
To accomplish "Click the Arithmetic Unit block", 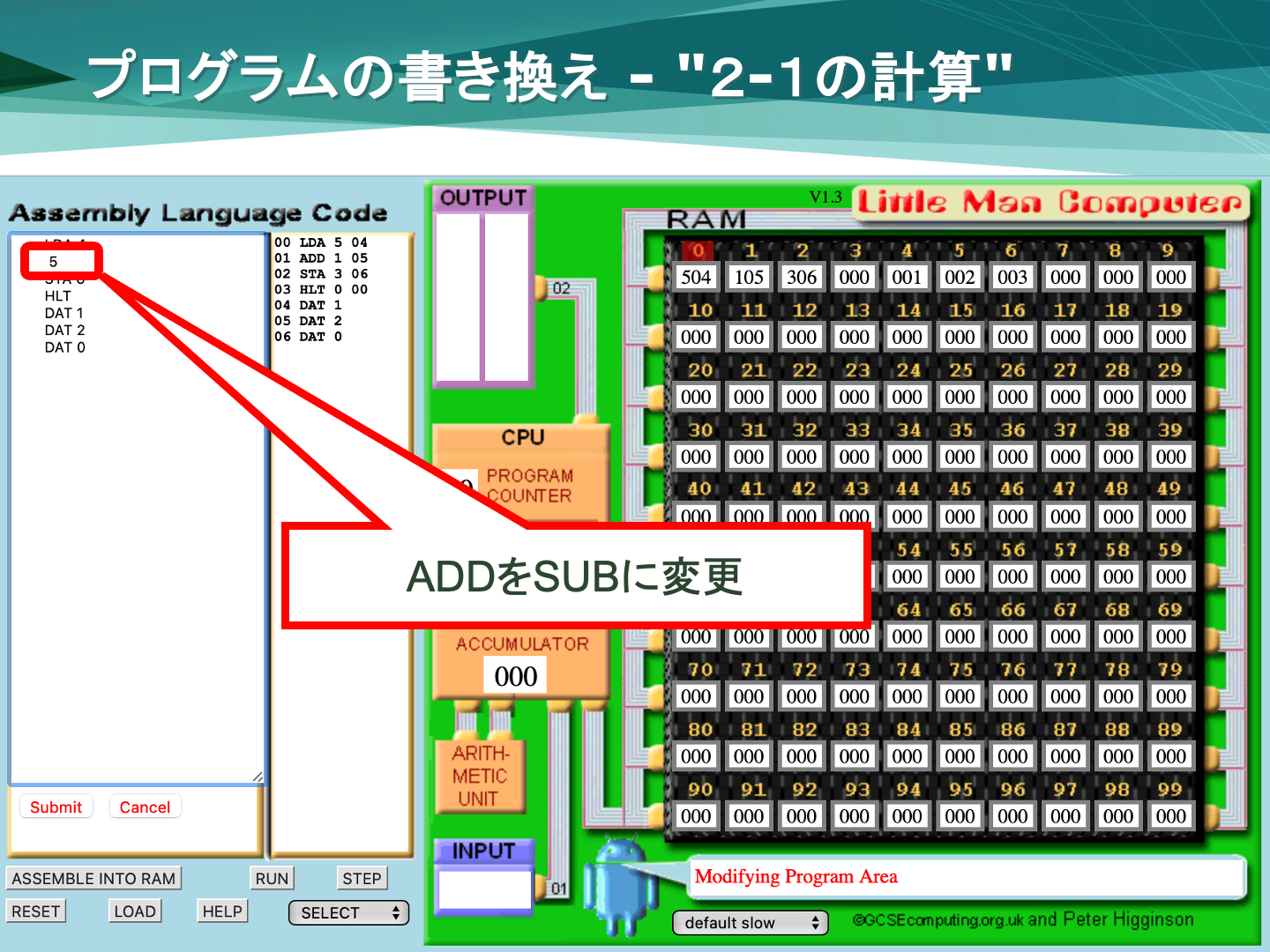I will (480, 776).
